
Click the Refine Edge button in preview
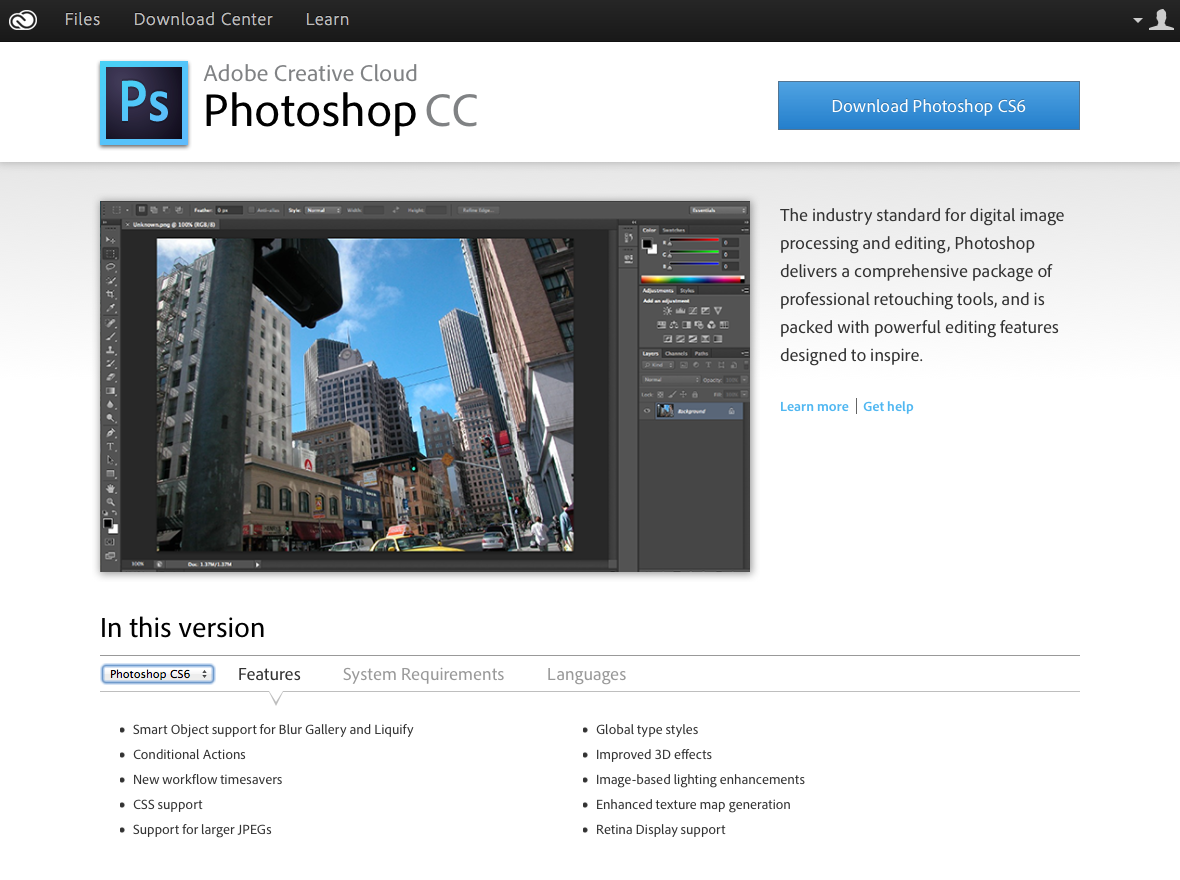(x=477, y=210)
